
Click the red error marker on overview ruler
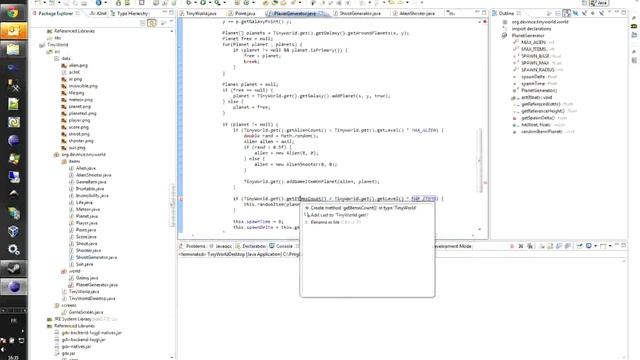point(485,182)
